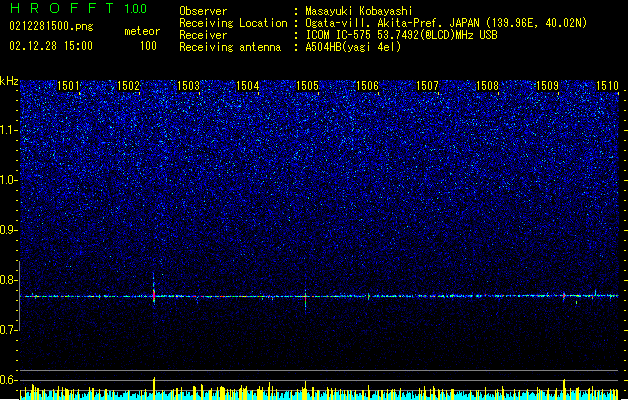Screen dimensions: 629x400
Task: Click the 1503 time marker
Action: (x=188, y=85)
